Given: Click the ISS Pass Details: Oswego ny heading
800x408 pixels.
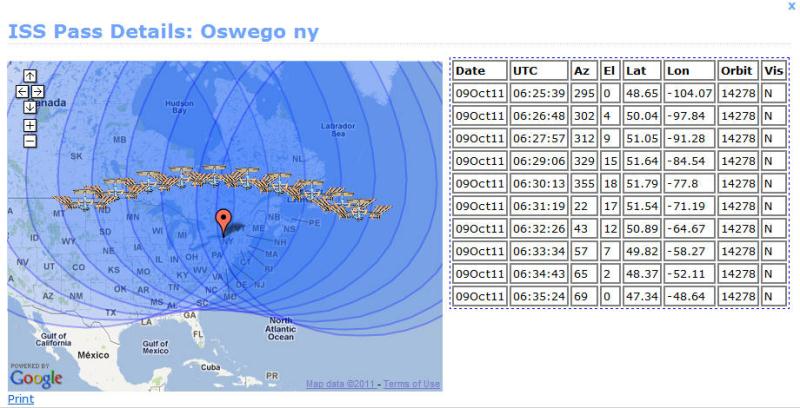Looking at the screenshot, I should [x=163, y=32].
